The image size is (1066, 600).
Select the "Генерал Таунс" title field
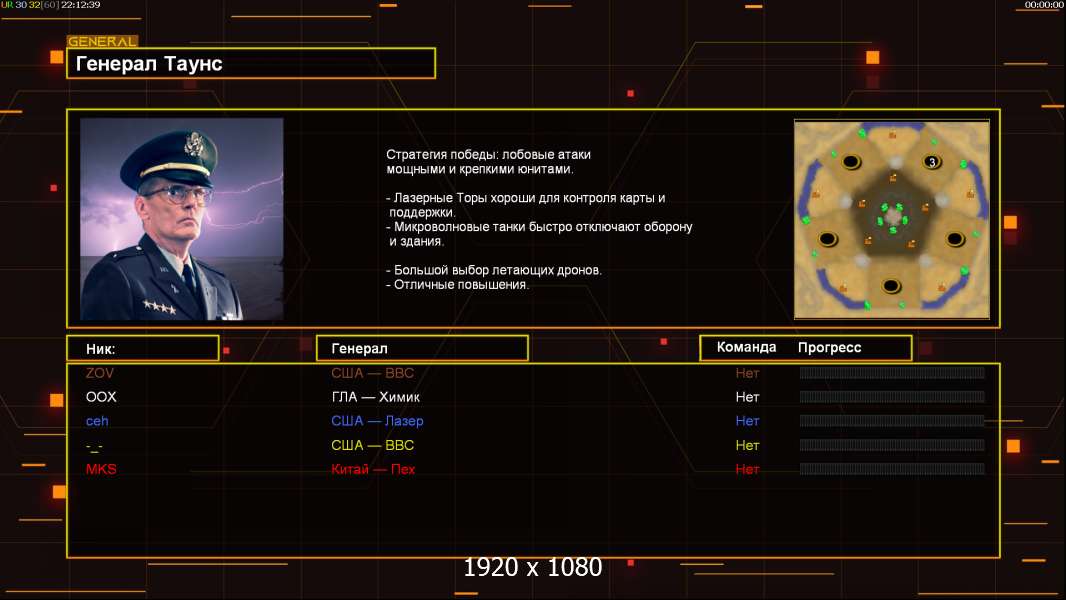point(251,63)
